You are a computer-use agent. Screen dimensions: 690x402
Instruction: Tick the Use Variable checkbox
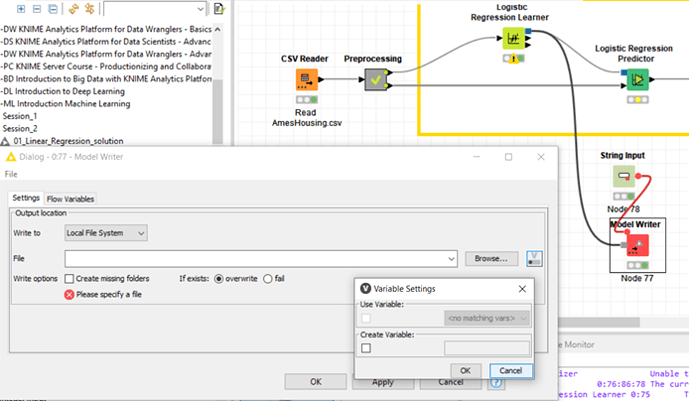[366, 318]
